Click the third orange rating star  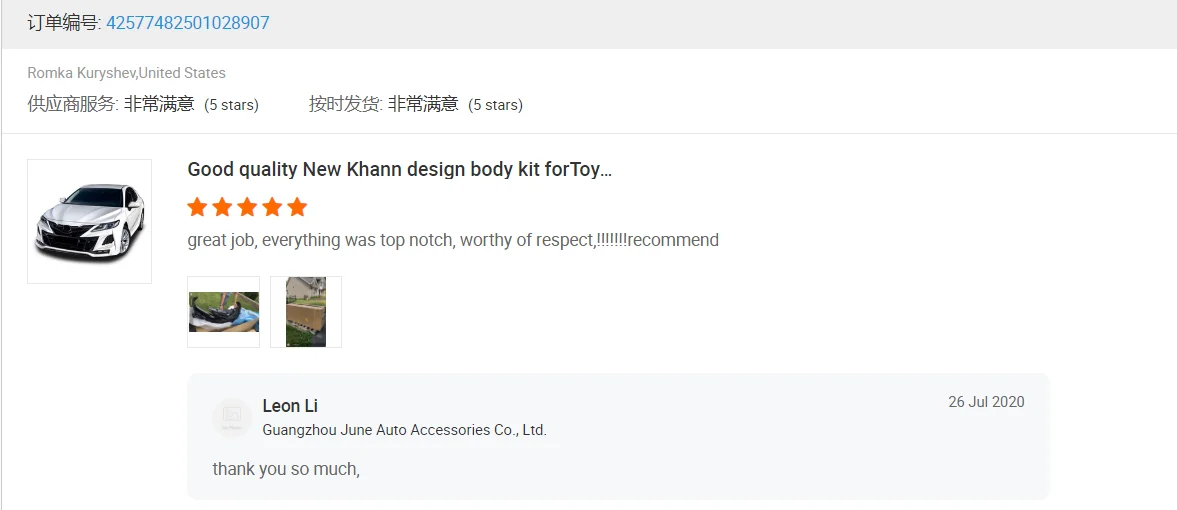click(247, 207)
